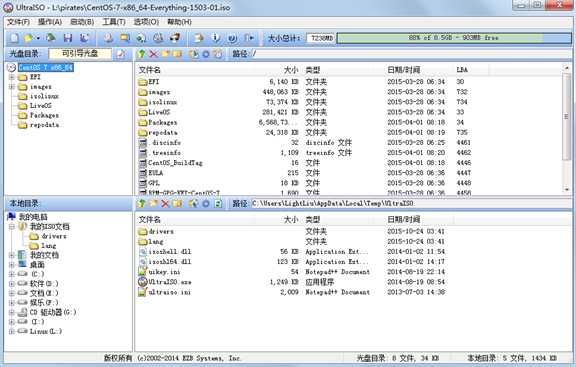
Task: Click folder-with-arrow Add icon in local toolbar
Action: point(193,203)
